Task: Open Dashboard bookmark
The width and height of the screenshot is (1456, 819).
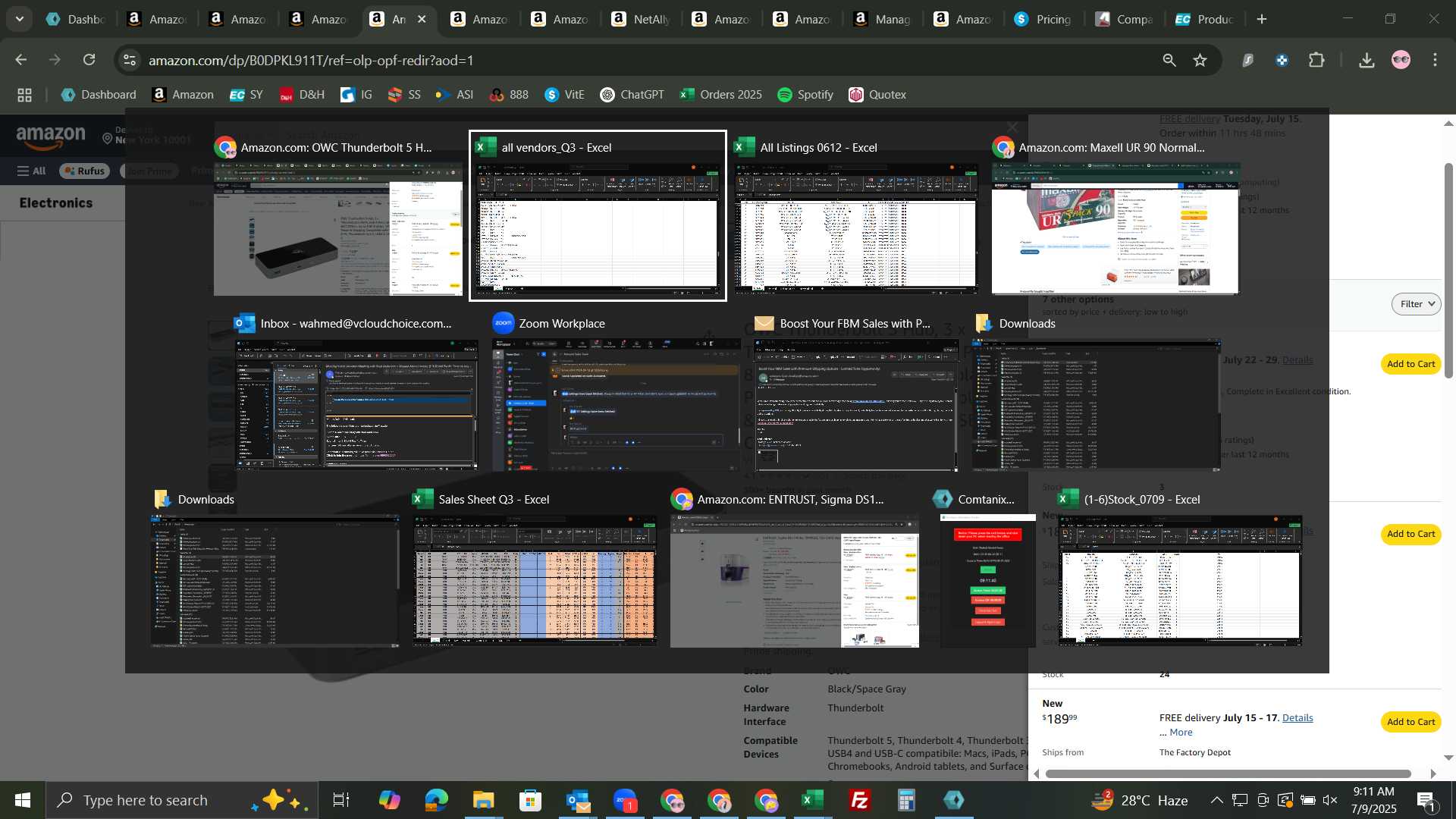Action: tap(99, 95)
